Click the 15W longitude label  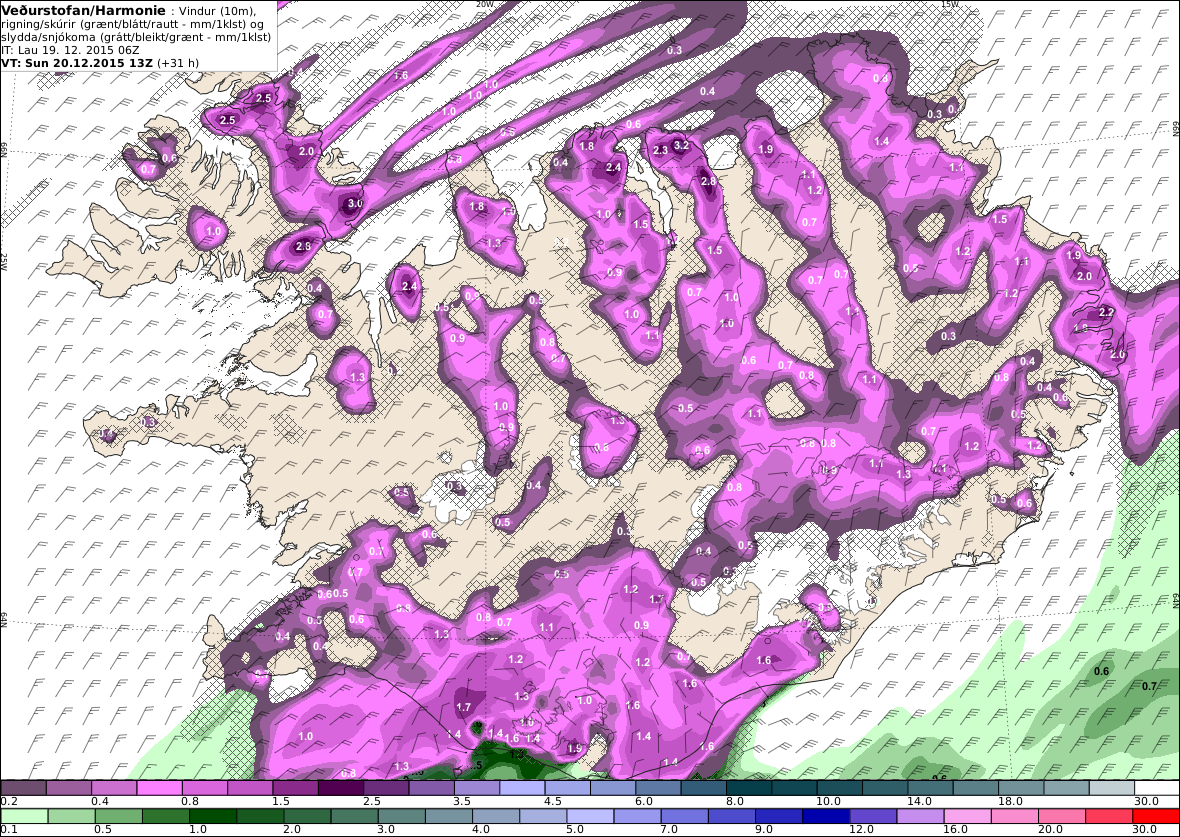pyautogui.click(x=950, y=4)
